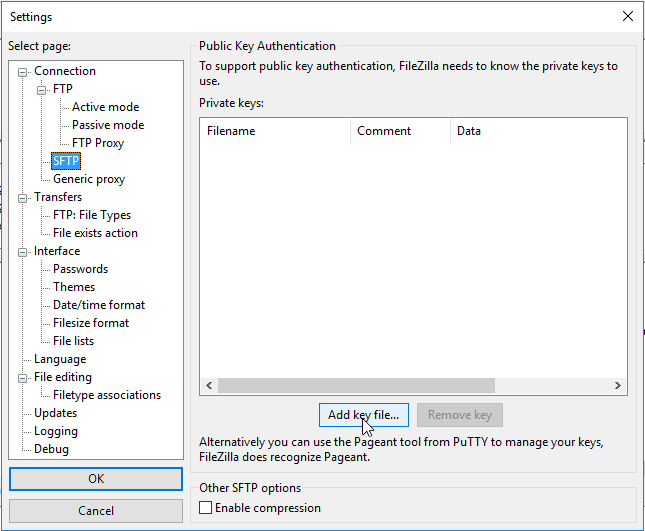Open the Active mode settings page

pyautogui.click(x=105, y=107)
